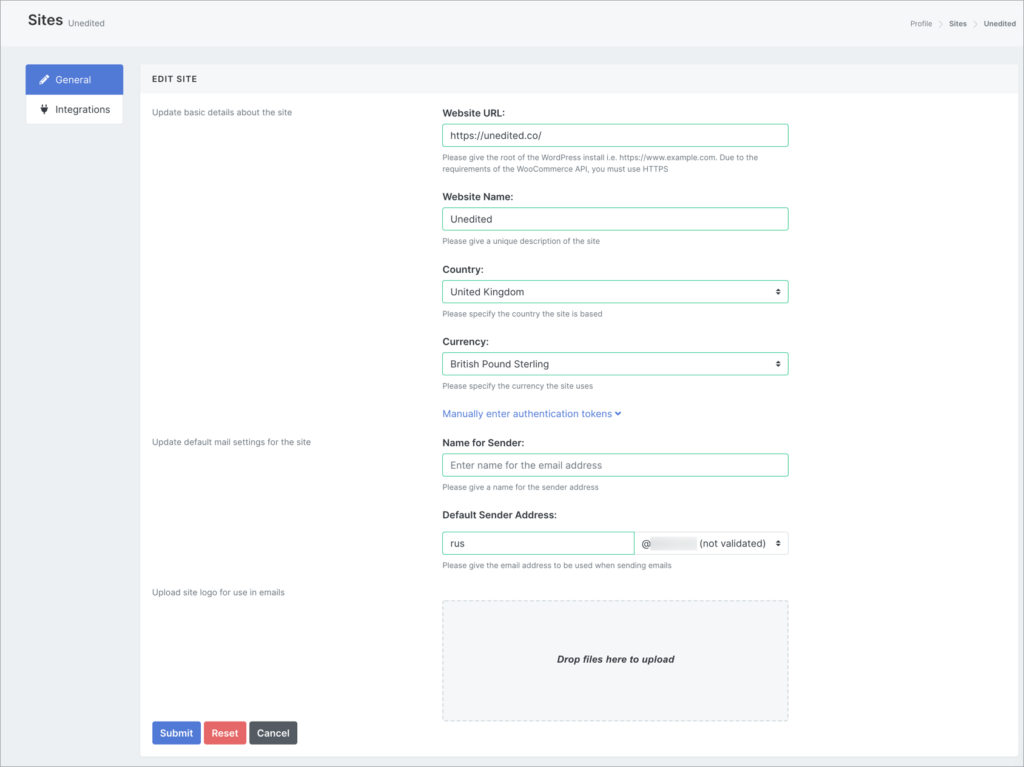Open the Country dropdown
This screenshot has height=767, width=1024.
coord(614,292)
